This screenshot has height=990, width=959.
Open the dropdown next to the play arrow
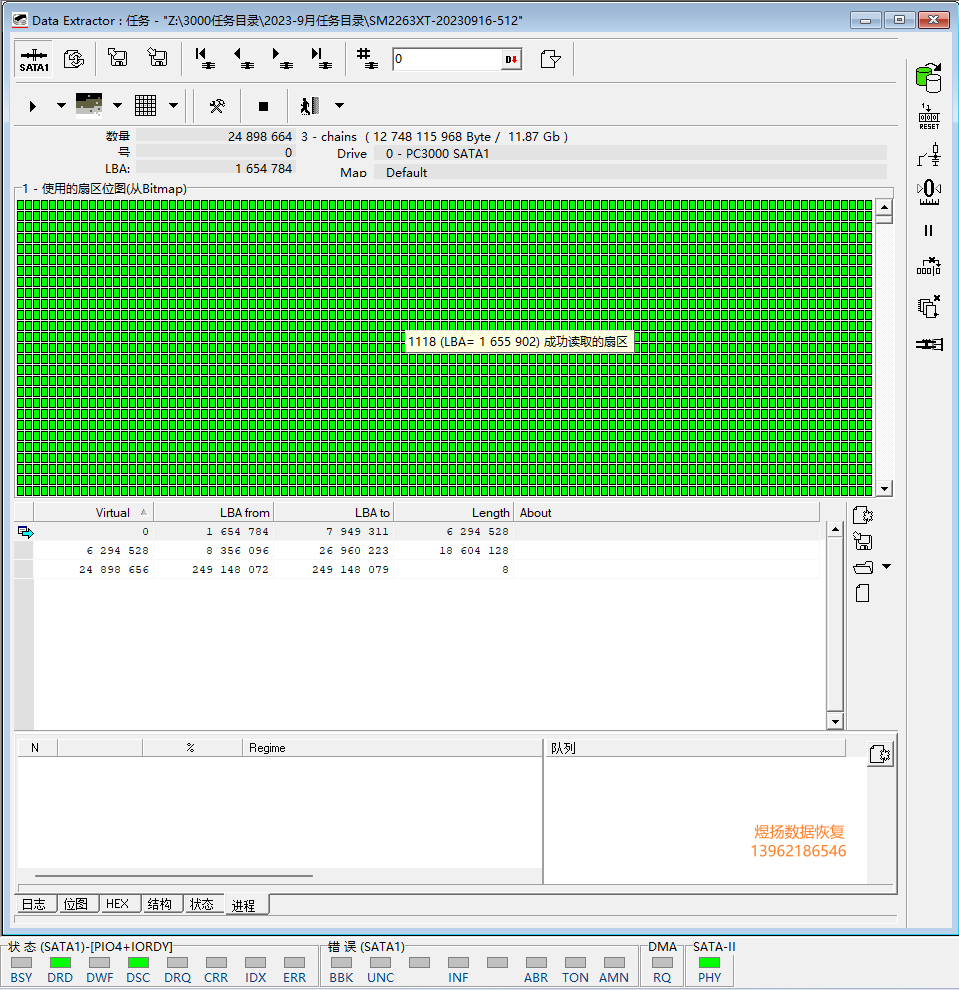(x=61, y=105)
